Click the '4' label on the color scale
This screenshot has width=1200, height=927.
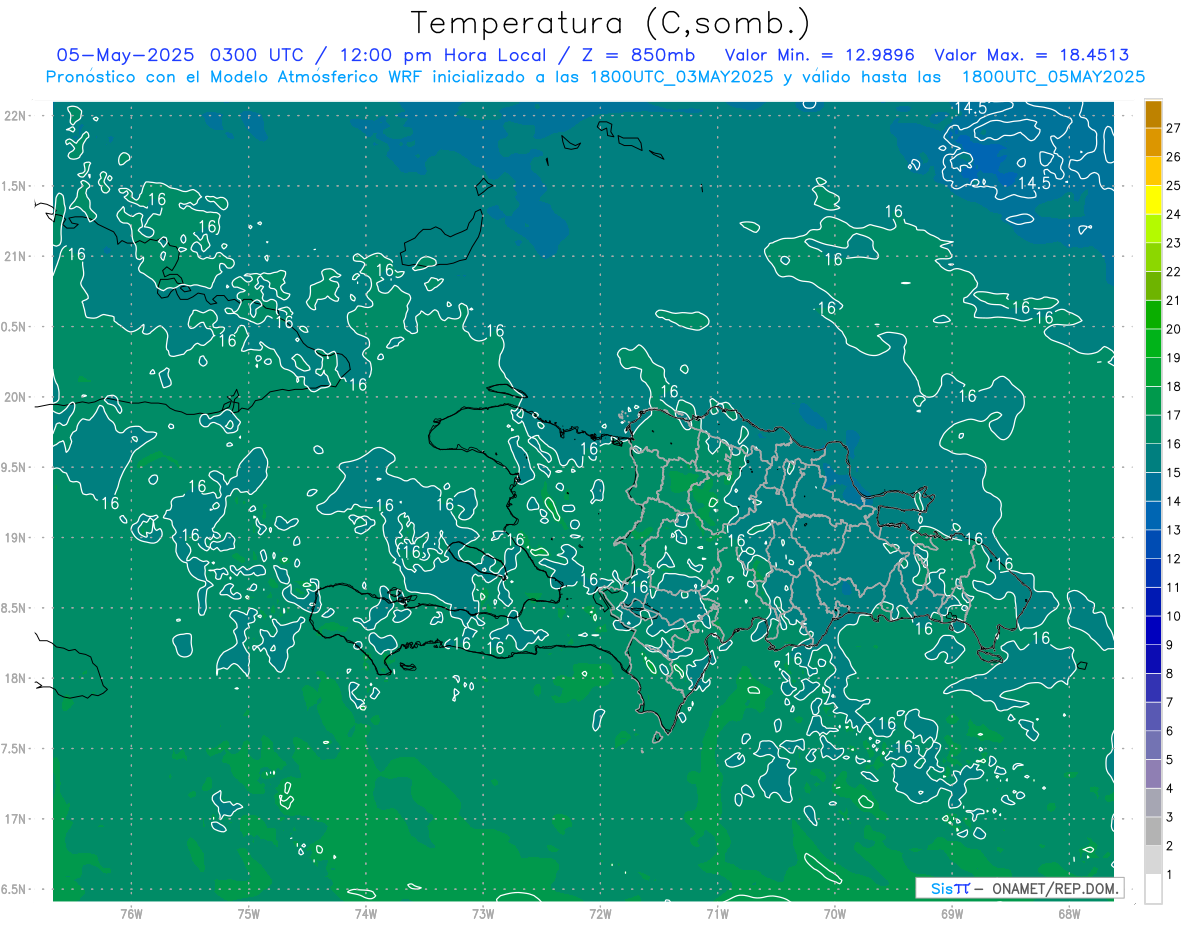point(1170,787)
